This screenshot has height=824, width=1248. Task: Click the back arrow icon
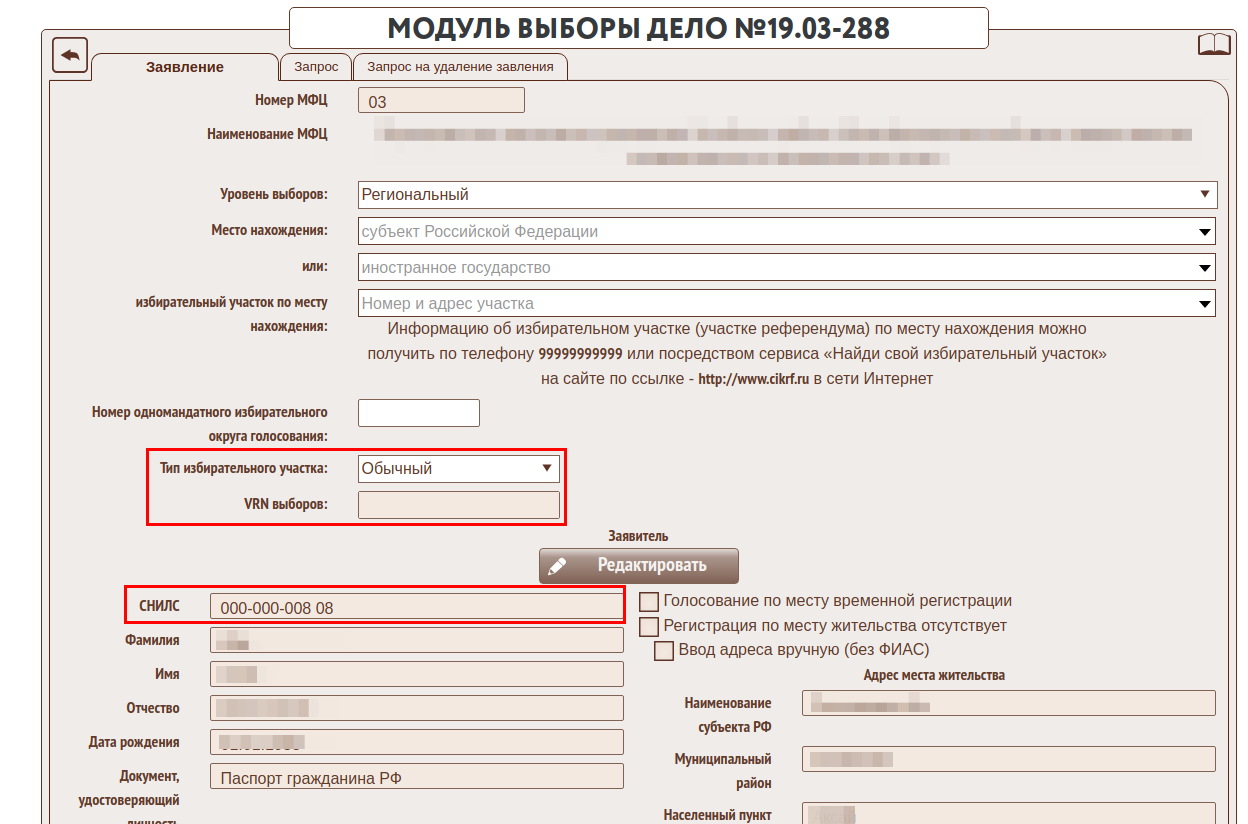[70, 55]
